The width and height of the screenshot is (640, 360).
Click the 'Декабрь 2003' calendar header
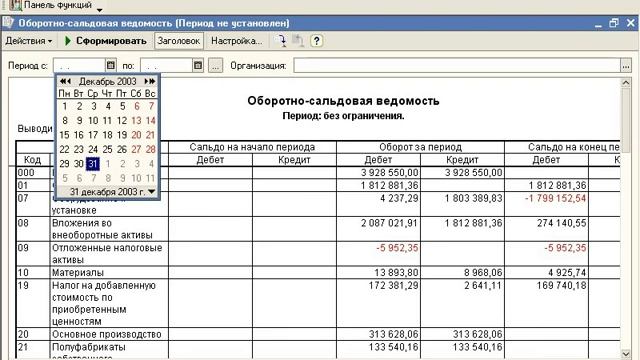108,81
